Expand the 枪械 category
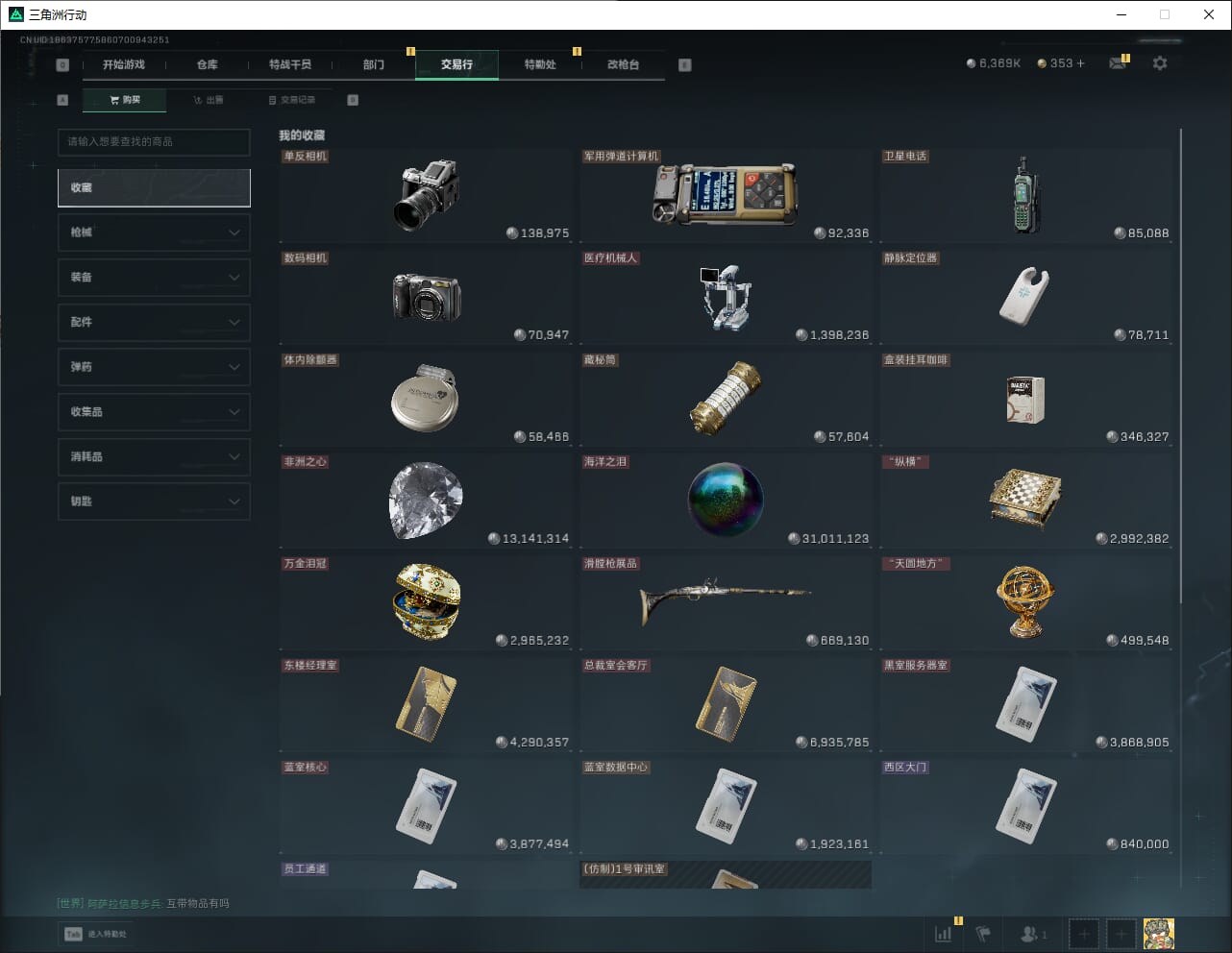The width and height of the screenshot is (1232, 953). (x=154, y=232)
